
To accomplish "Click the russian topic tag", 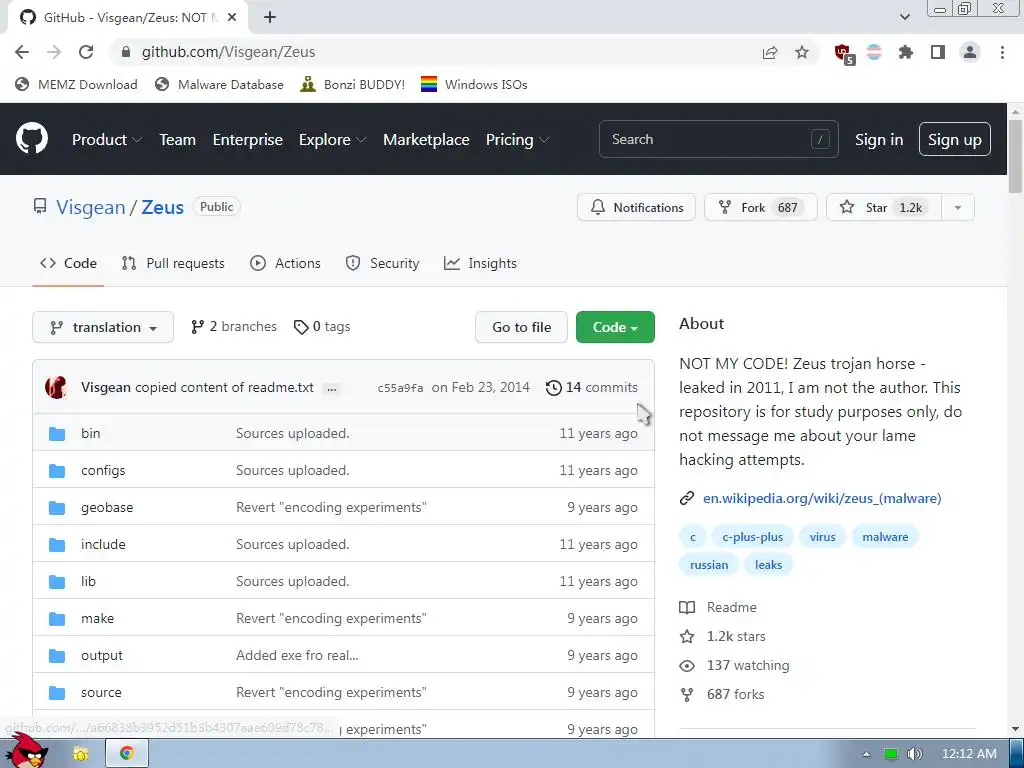I will coord(709,565).
